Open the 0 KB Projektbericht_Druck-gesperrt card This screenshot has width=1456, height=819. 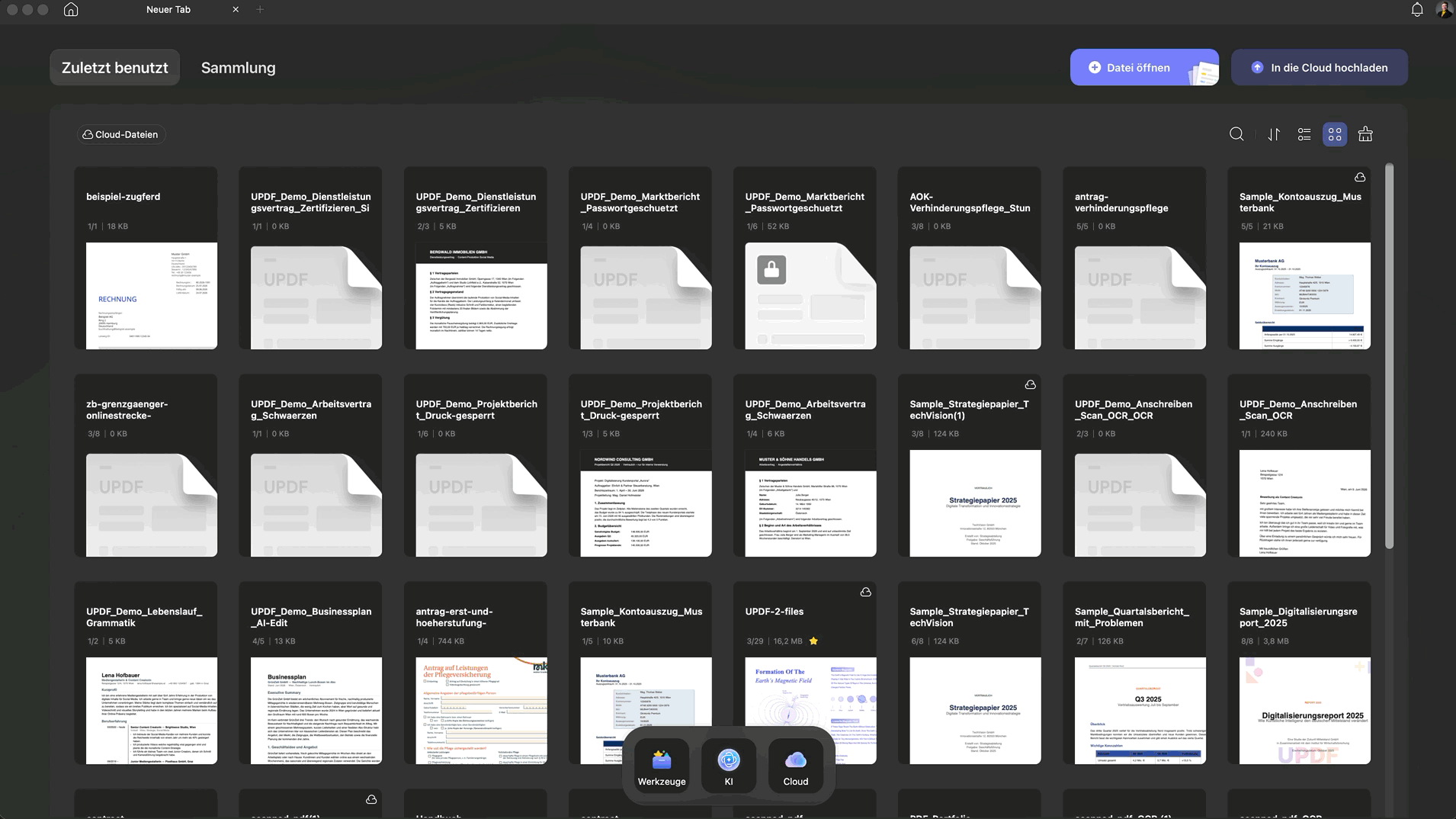coord(476,466)
